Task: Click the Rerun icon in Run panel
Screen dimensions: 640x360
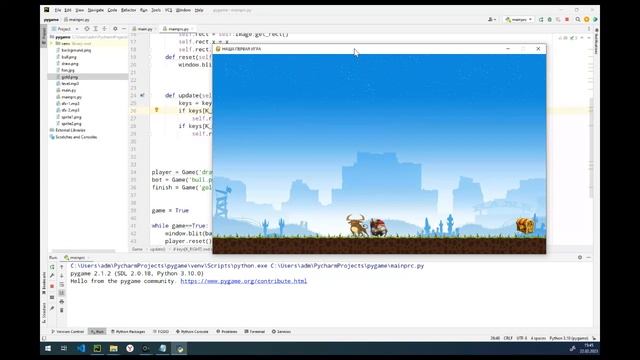Action: (52, 267)
